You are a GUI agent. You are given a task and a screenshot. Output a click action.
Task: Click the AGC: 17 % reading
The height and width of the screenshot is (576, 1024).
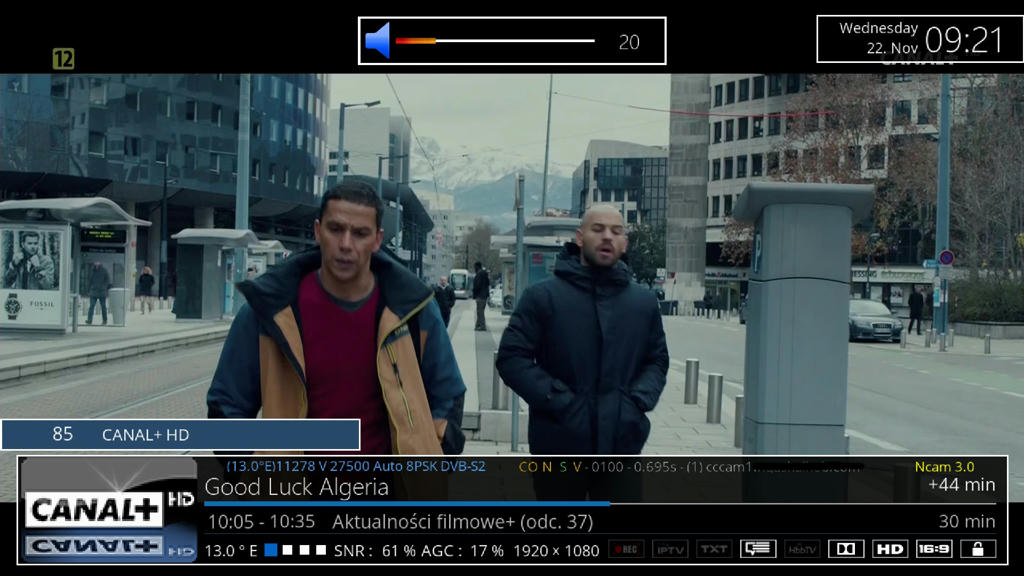pyautogui.click(x=462, y=551)
